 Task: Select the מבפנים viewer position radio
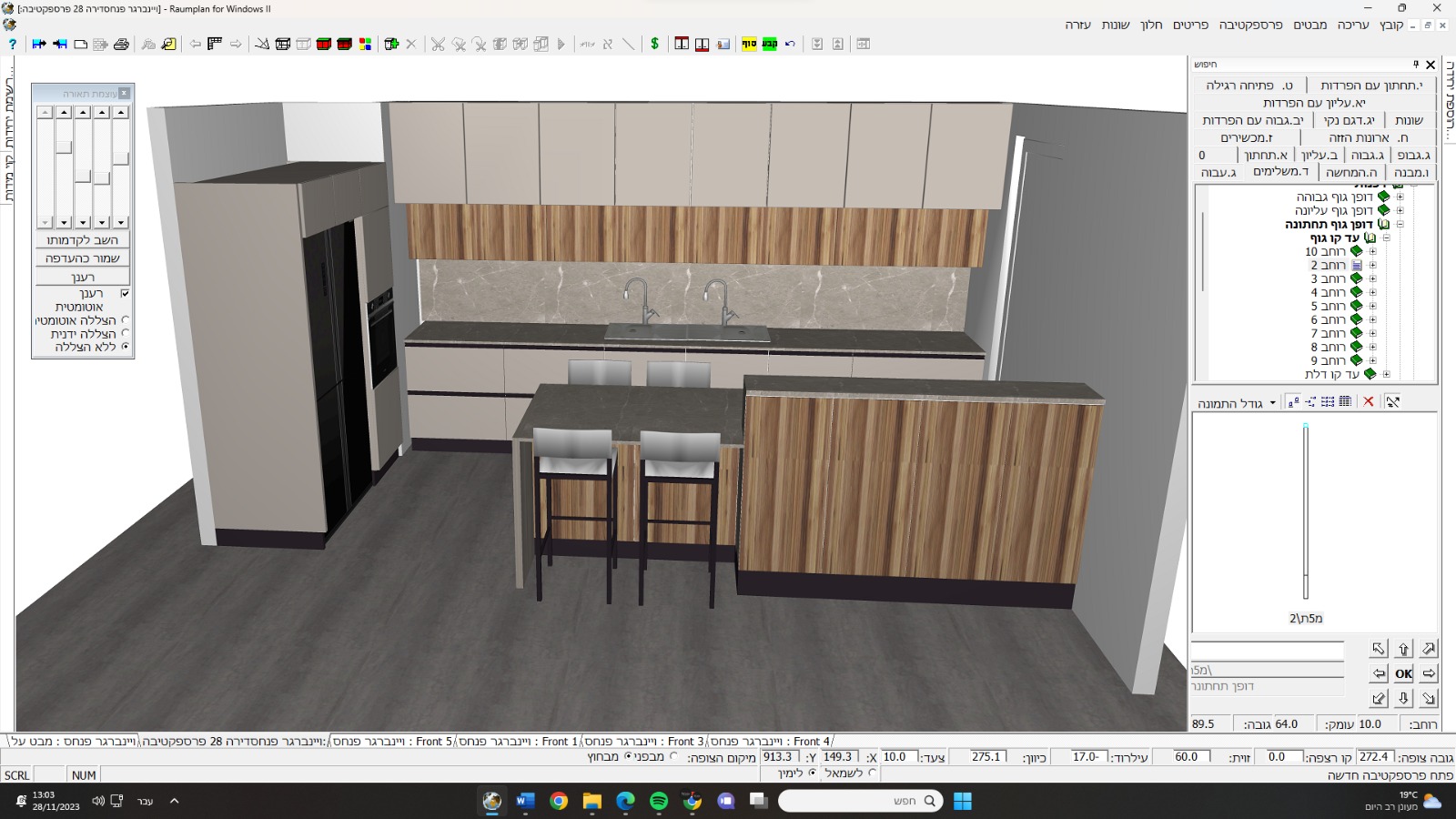point(673,756)
